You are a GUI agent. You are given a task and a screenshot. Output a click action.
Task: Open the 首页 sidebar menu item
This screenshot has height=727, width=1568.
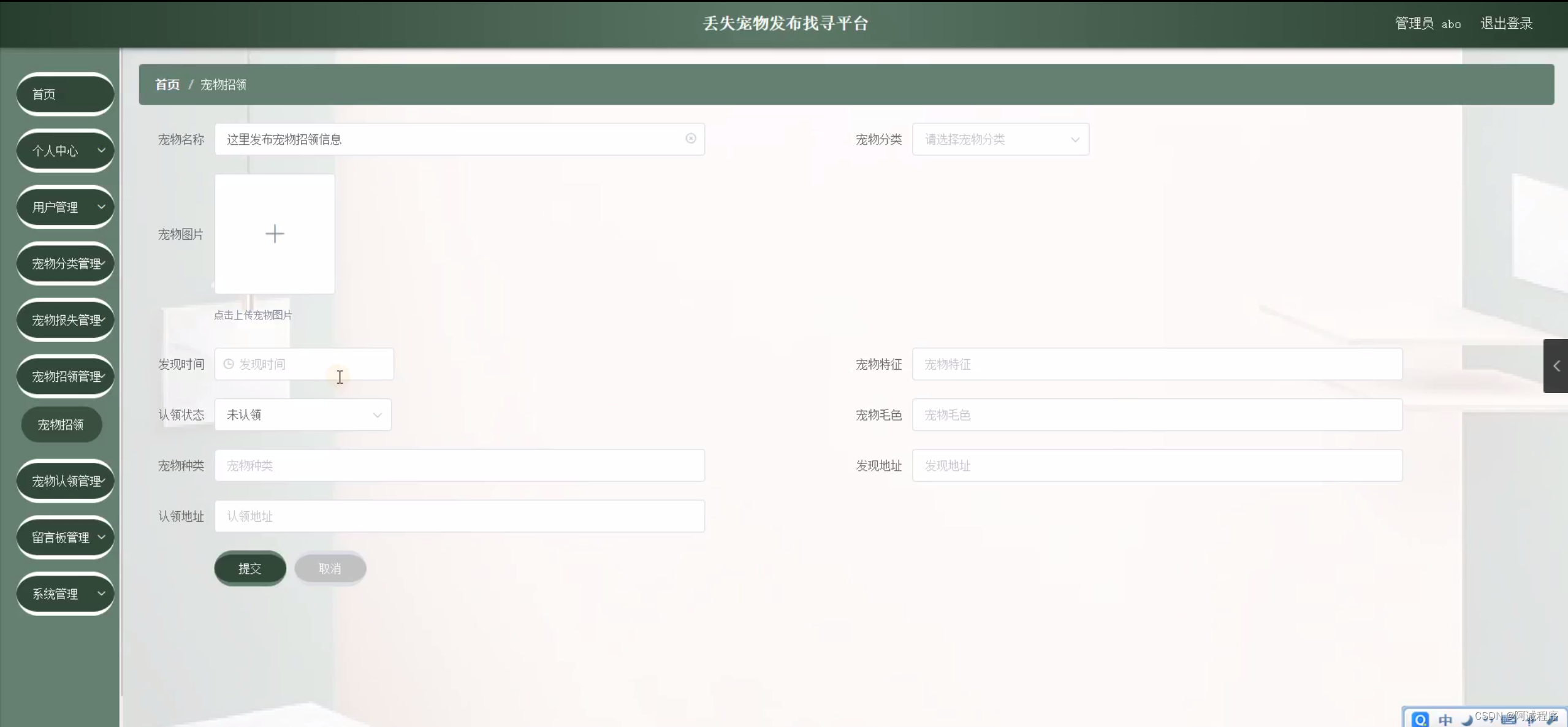tap(65, 94)
